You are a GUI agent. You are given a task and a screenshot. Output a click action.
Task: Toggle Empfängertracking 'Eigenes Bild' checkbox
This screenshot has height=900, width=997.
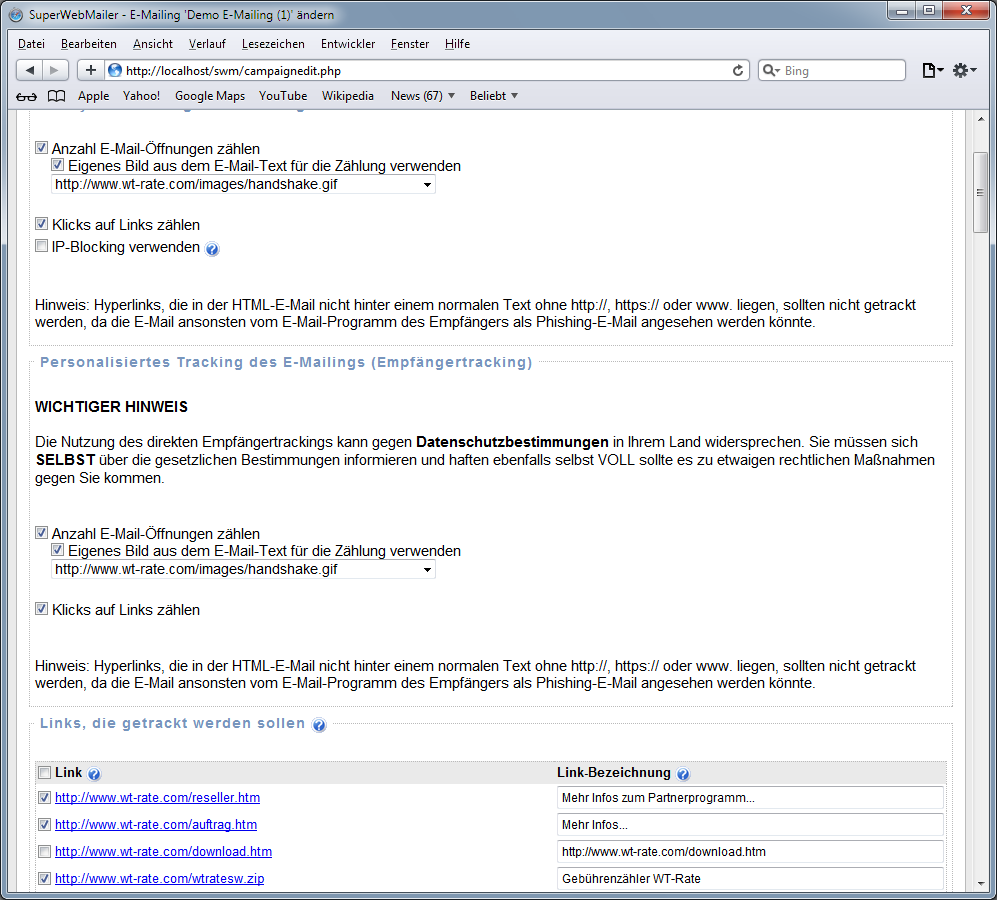click(57, 550)
